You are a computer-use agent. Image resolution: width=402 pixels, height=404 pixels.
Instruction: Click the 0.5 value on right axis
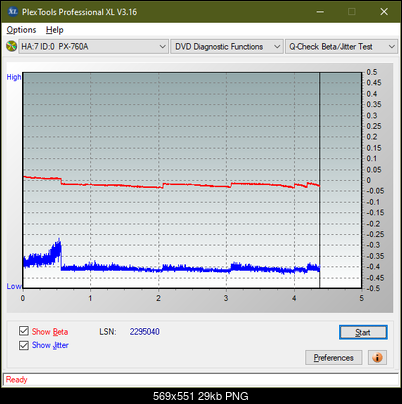coord(372,72)
